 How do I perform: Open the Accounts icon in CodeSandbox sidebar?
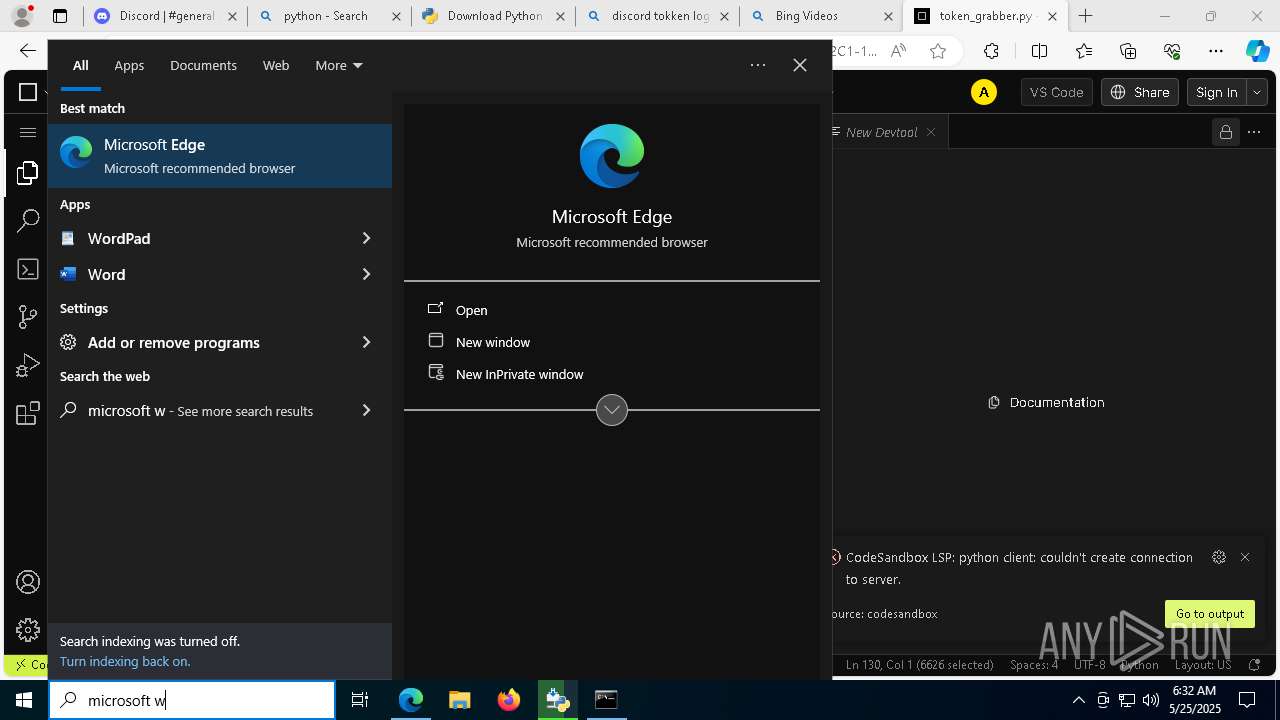click(x=28, y=582)
